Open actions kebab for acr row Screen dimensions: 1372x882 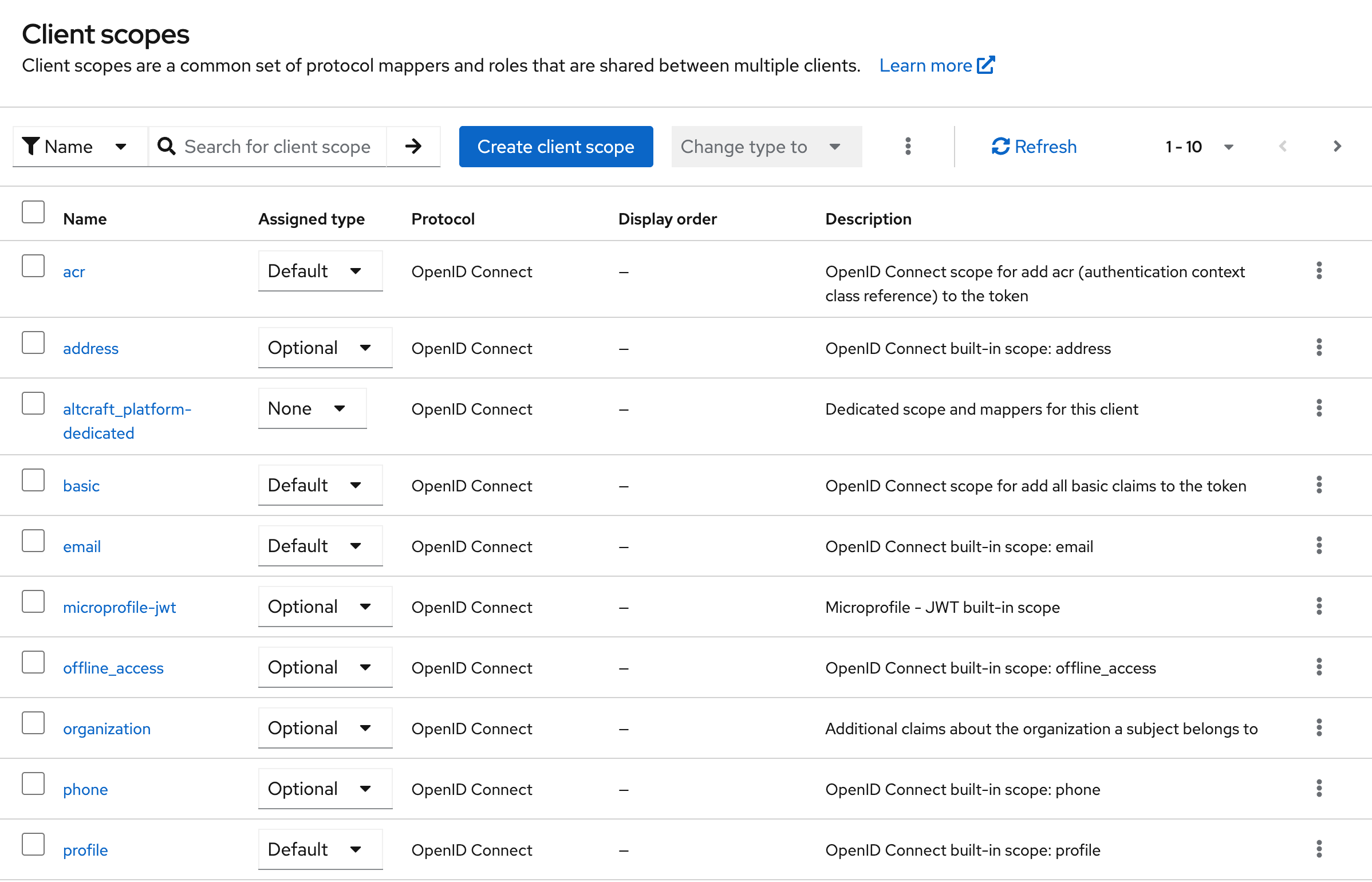1319,270
